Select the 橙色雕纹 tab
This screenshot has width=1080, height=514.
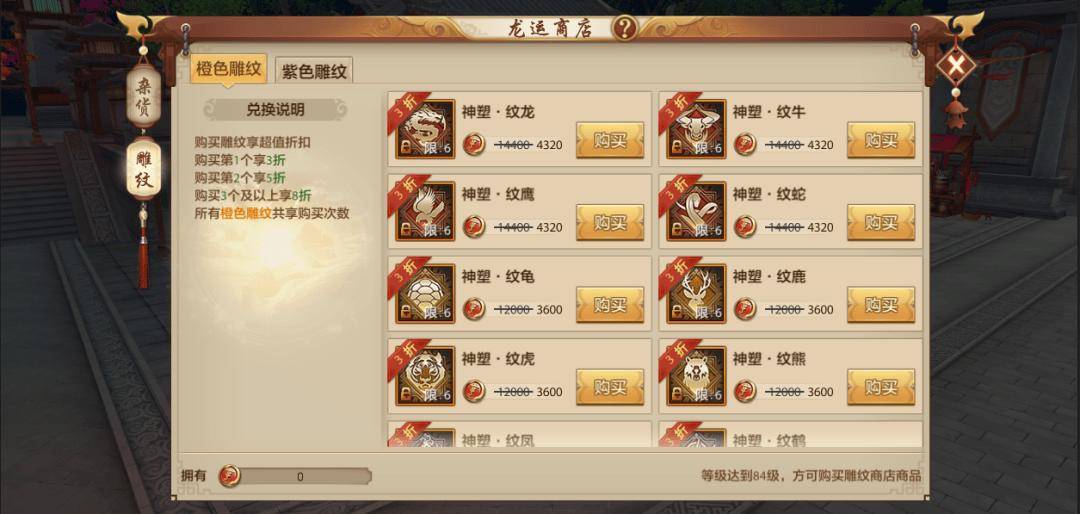click(229, 70)
